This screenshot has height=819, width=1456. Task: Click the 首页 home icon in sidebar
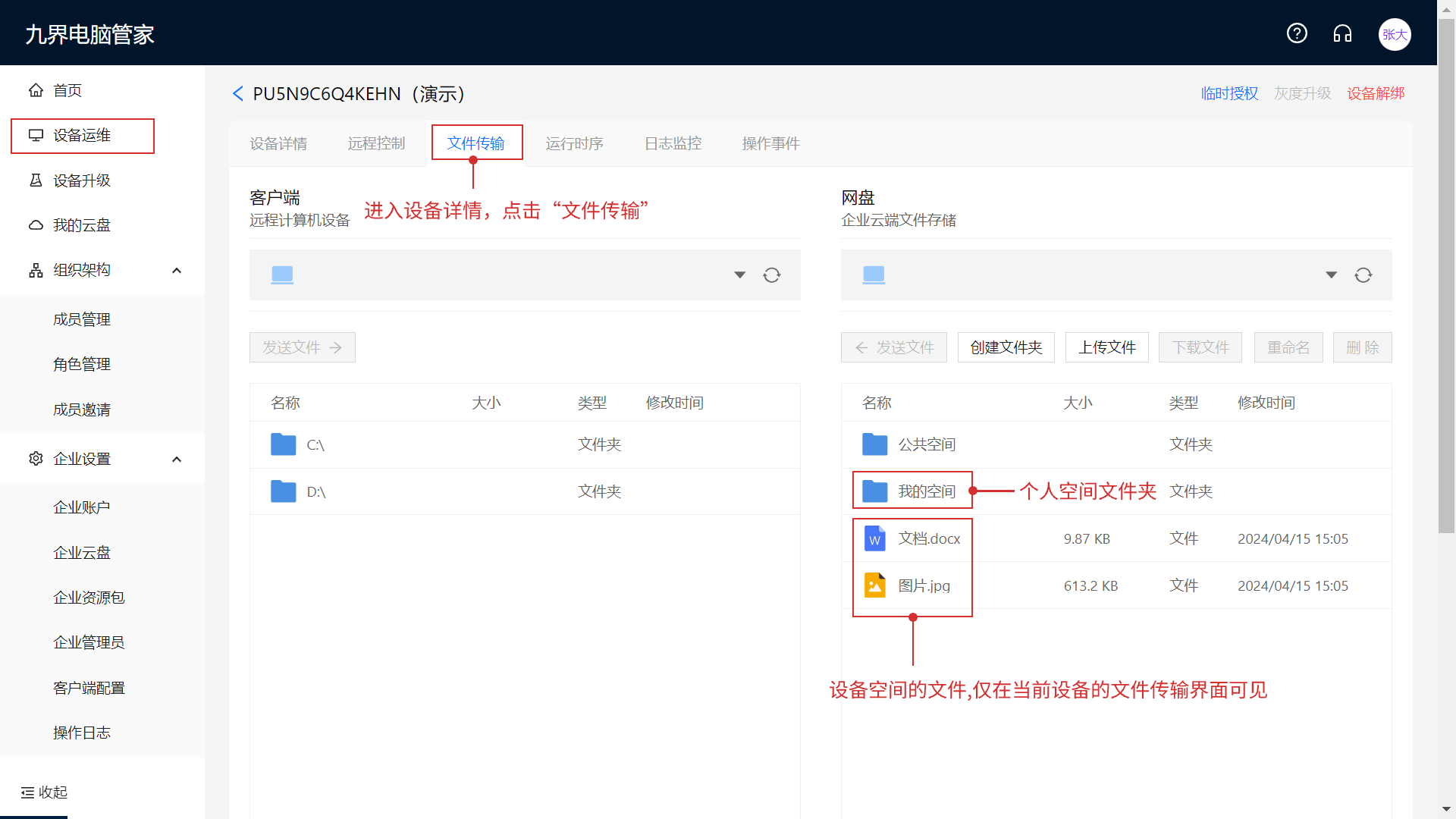tap(36, 90)
